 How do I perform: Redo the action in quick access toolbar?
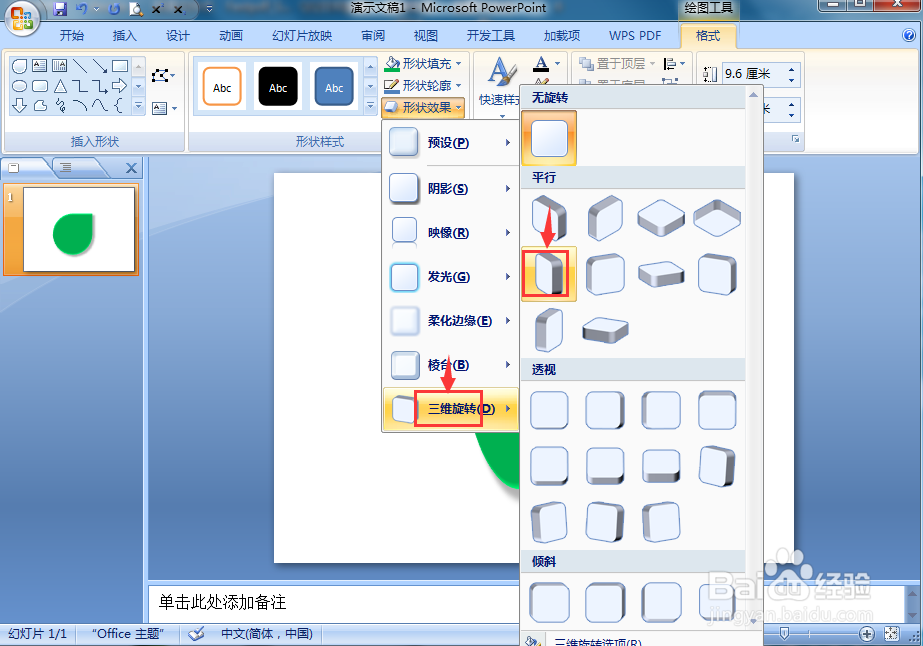[x=114, y=9]
